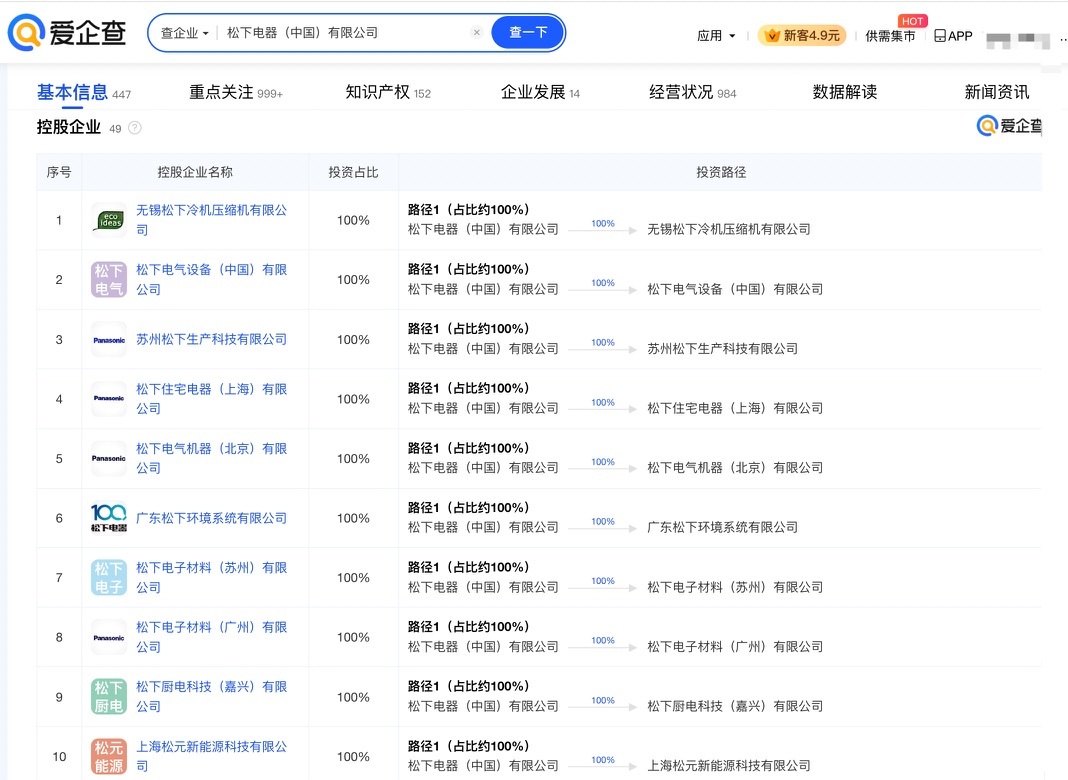Click the 控股企业 help question mark icon
Image resolution: width=1068 pixels, height=780 pixels.
tap(135, 127)
